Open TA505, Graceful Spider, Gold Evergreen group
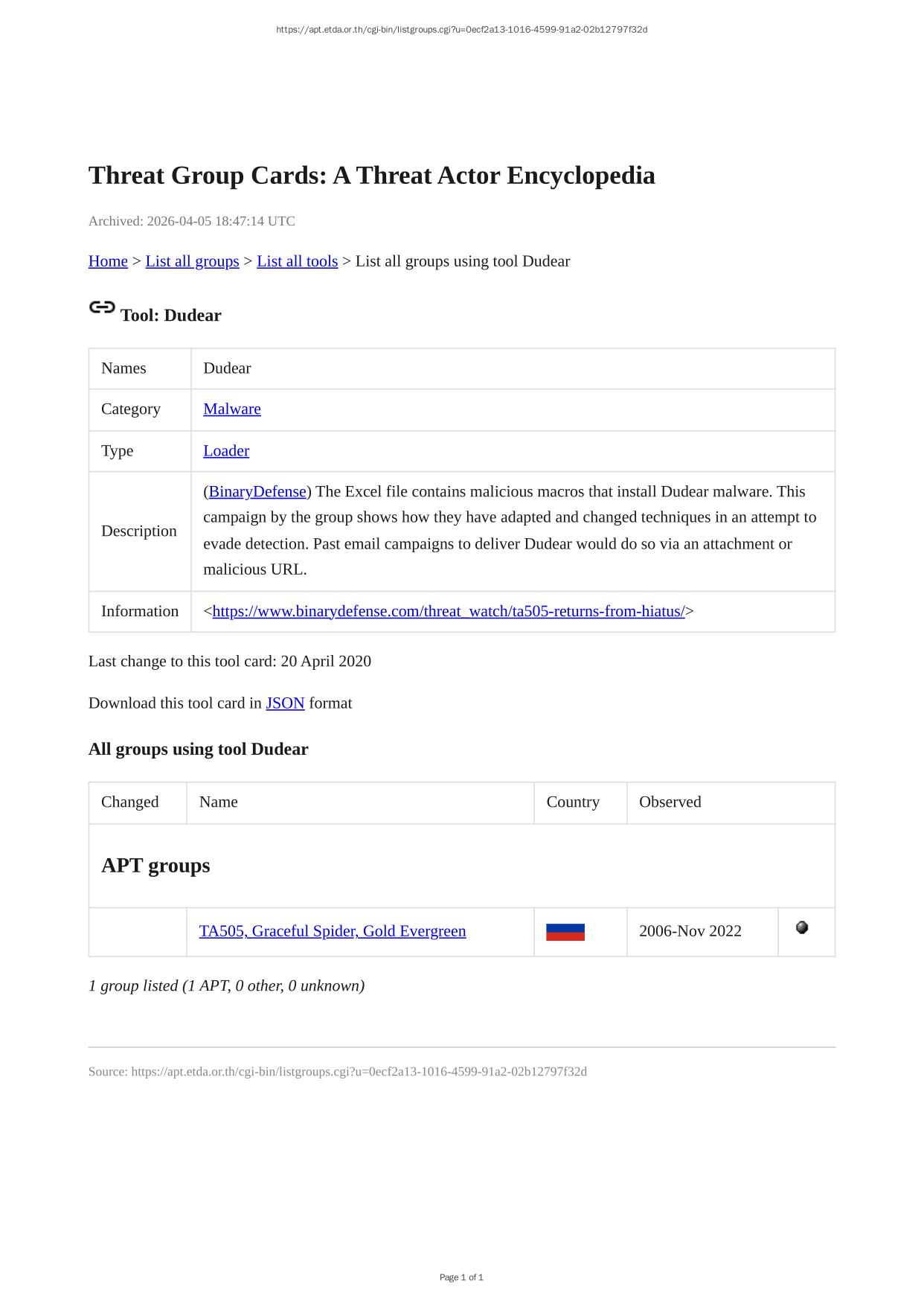924x1307 pixels. [332, 932]
